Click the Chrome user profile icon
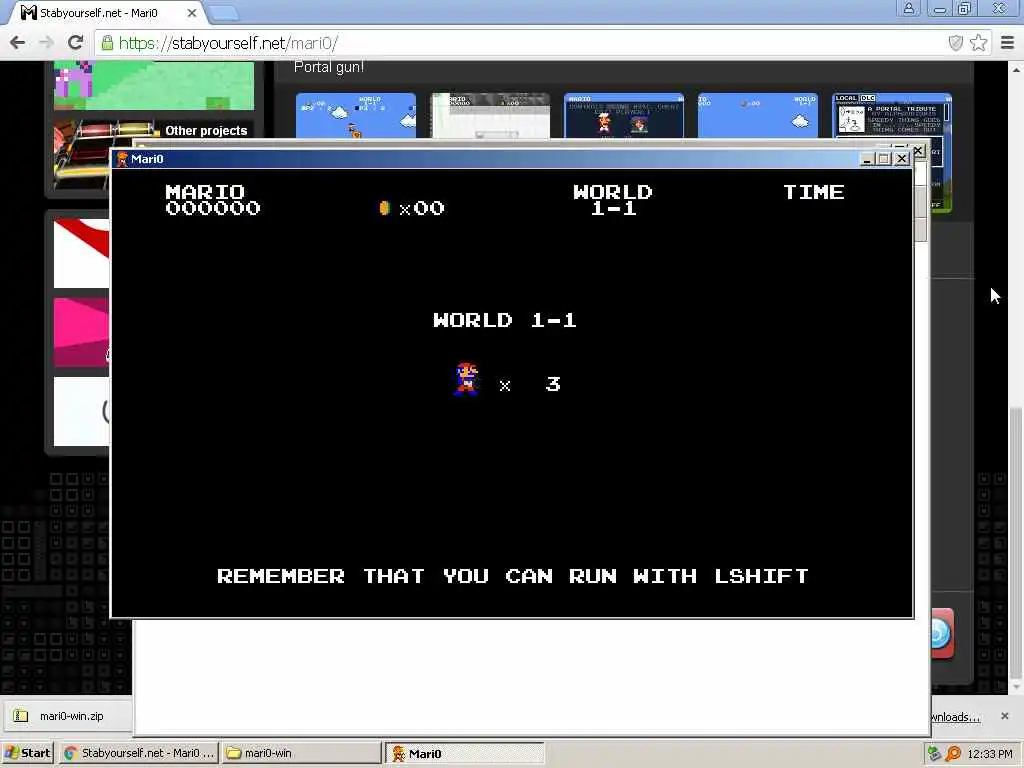This screenshot has height=768, width=1024. 908,8
